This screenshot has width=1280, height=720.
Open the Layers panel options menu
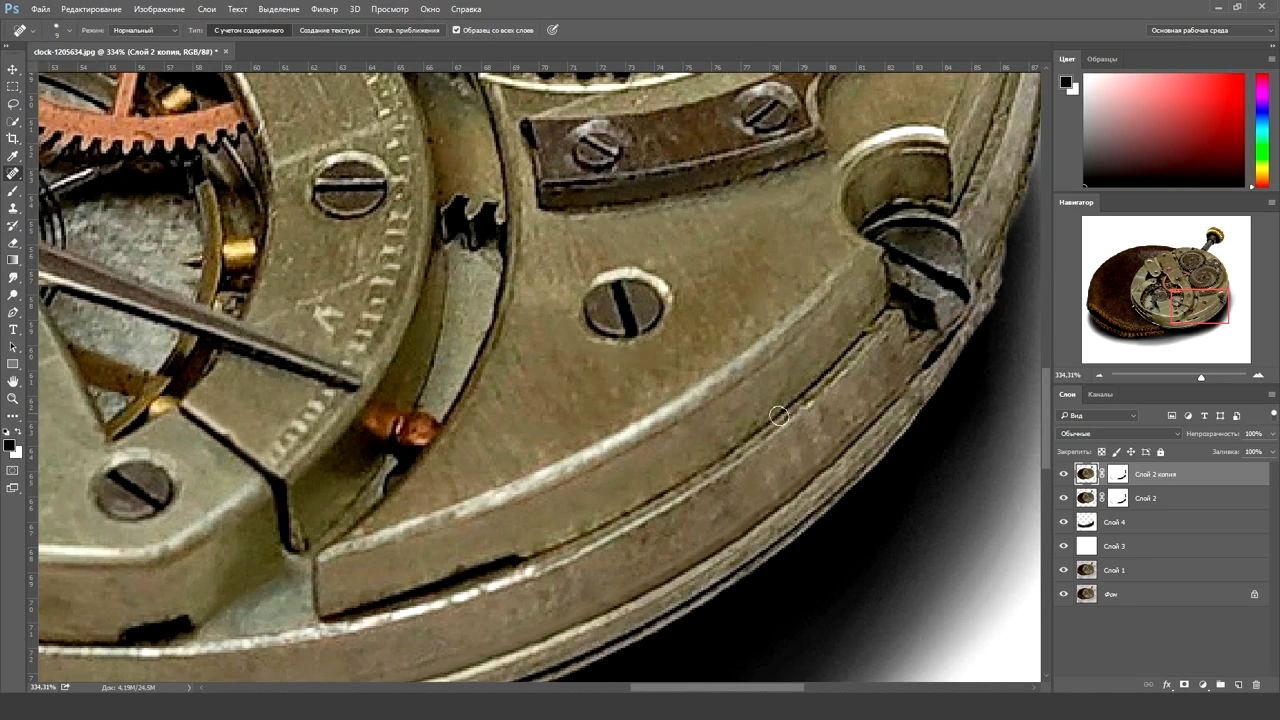[x=1271, y=394]
